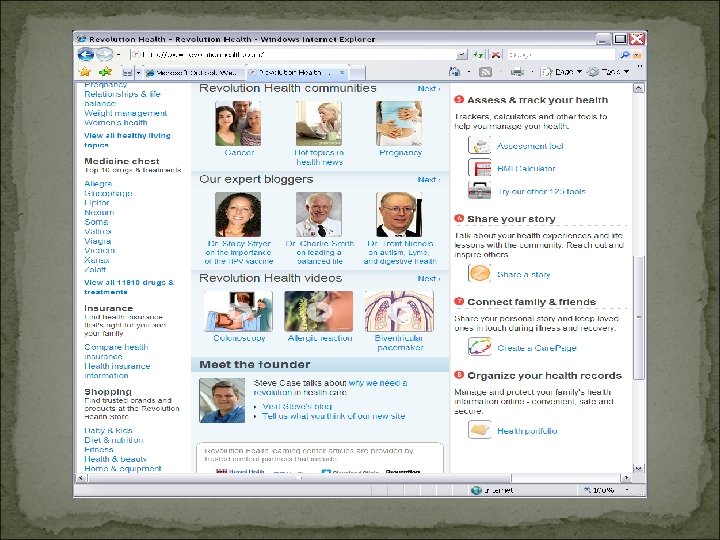Click the RSS Feeds icon
Screen dimensions: 720x540
485,72
